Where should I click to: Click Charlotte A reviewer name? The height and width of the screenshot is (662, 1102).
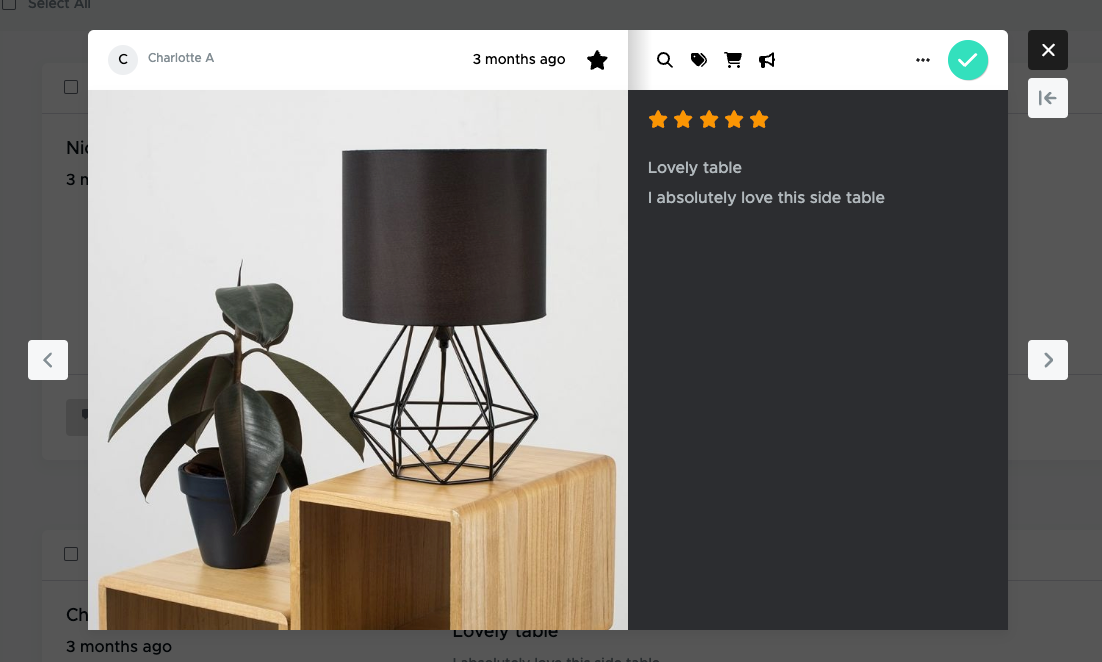coord(181,58)
